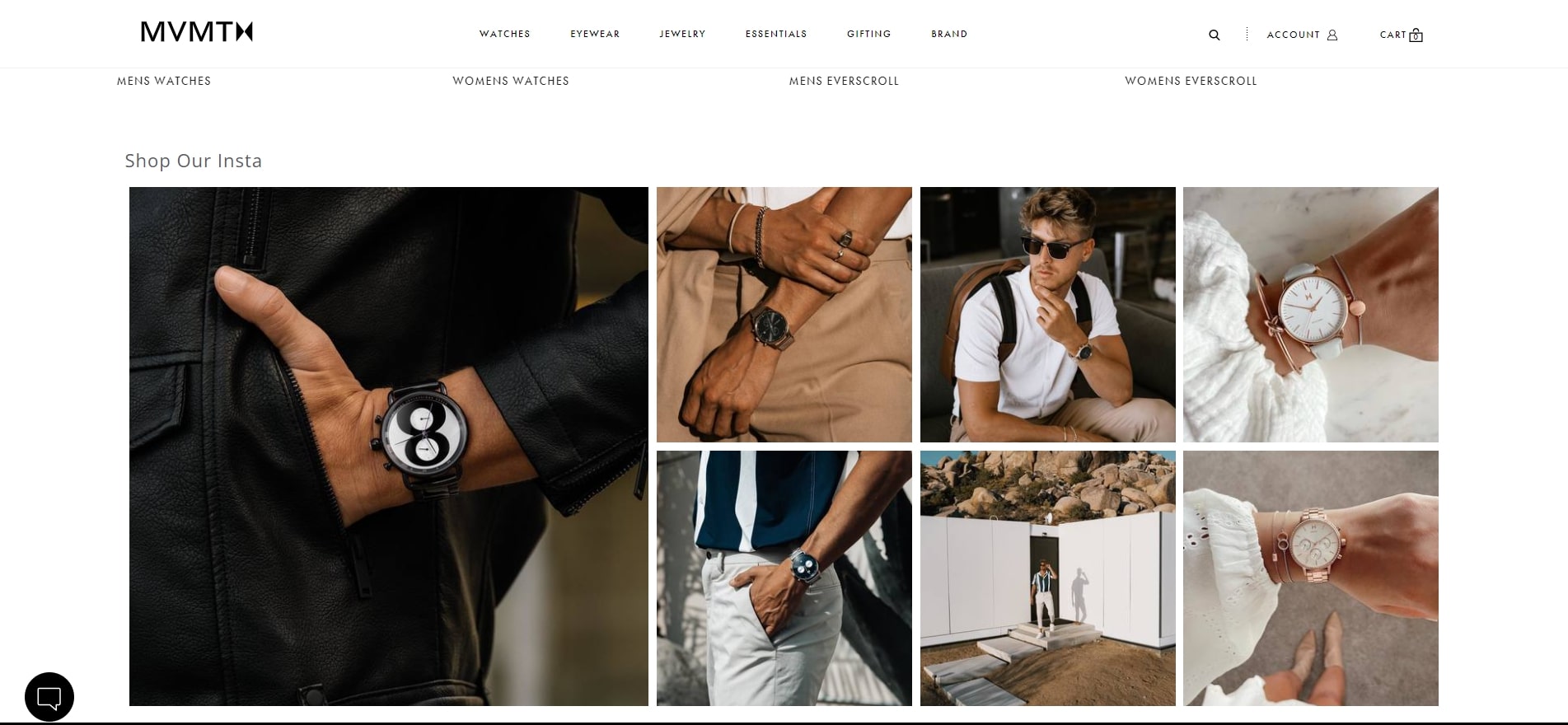The height and width of the screenshot is (725, 1568).
Task: Expand the Brand menu
Action: click(x=949, y=34)
